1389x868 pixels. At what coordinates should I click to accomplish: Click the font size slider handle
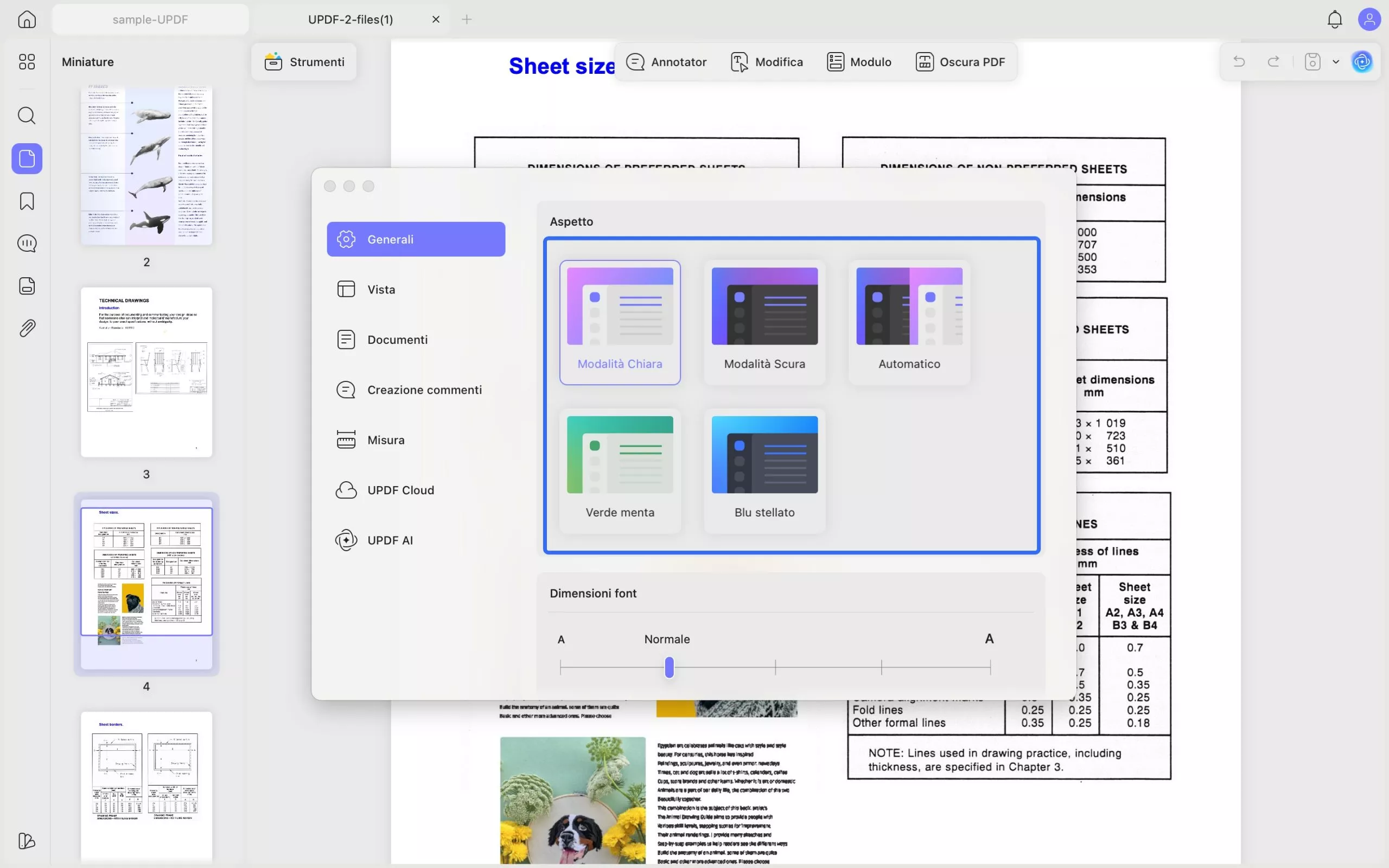(668, 667)
